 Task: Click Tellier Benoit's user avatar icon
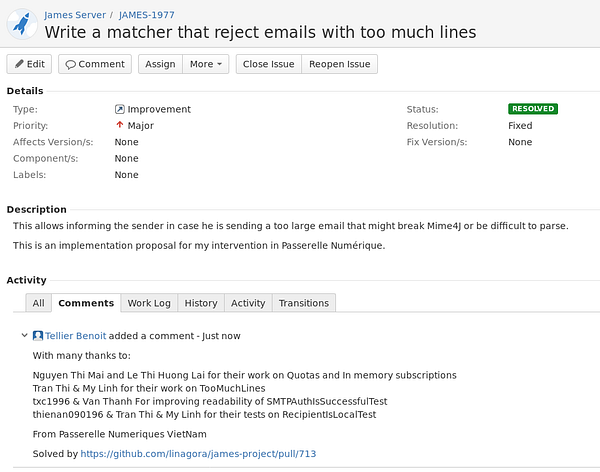point(38,336)
